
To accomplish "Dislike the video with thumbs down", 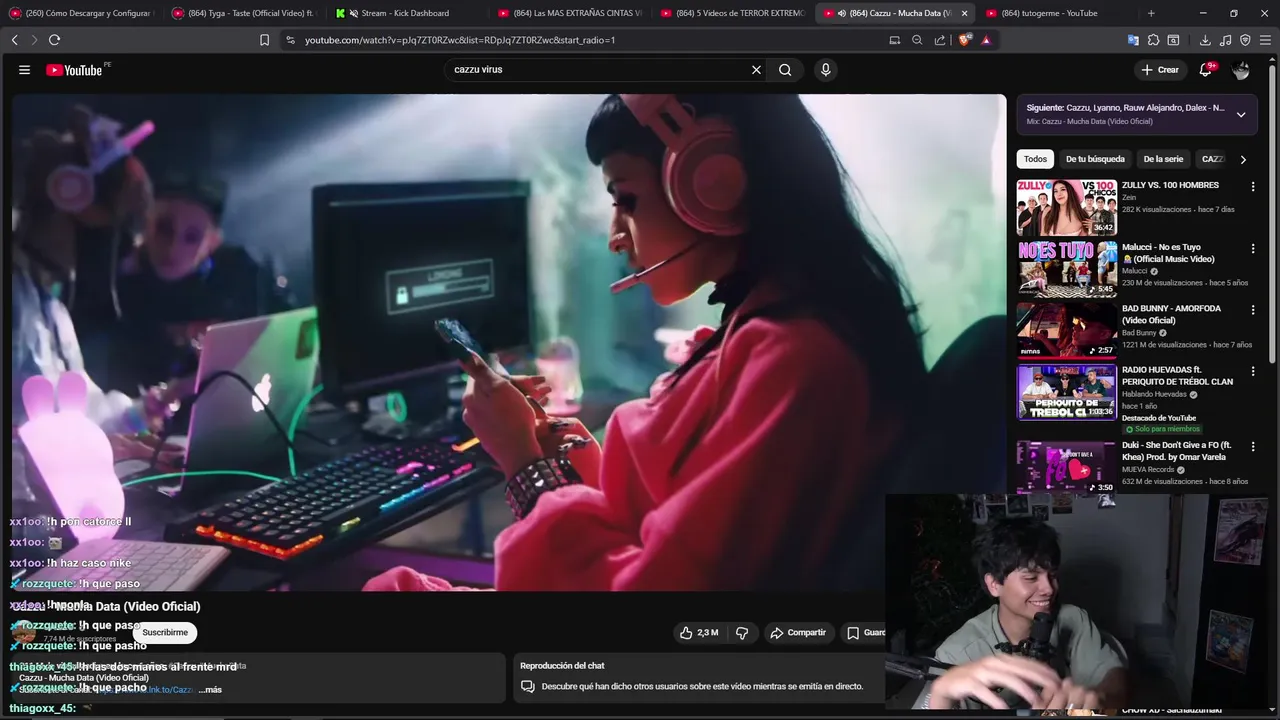I will (x=742, y=633).
